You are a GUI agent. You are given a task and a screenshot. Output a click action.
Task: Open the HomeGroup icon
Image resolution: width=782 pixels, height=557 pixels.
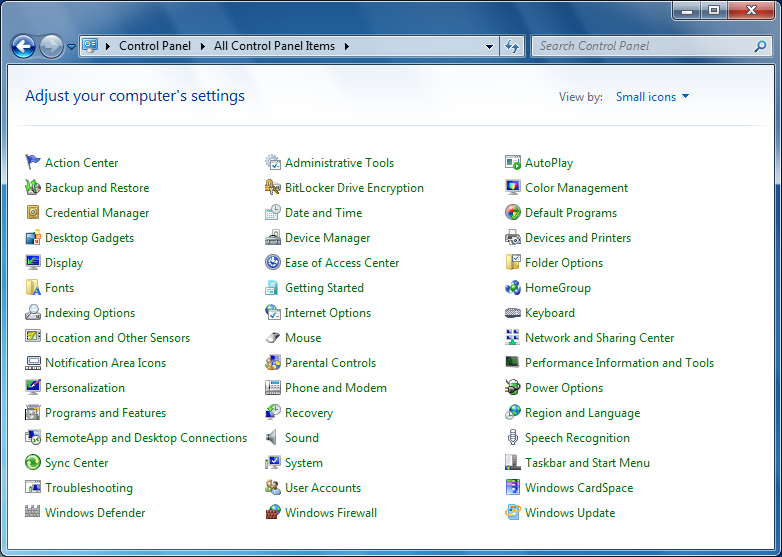513,288
